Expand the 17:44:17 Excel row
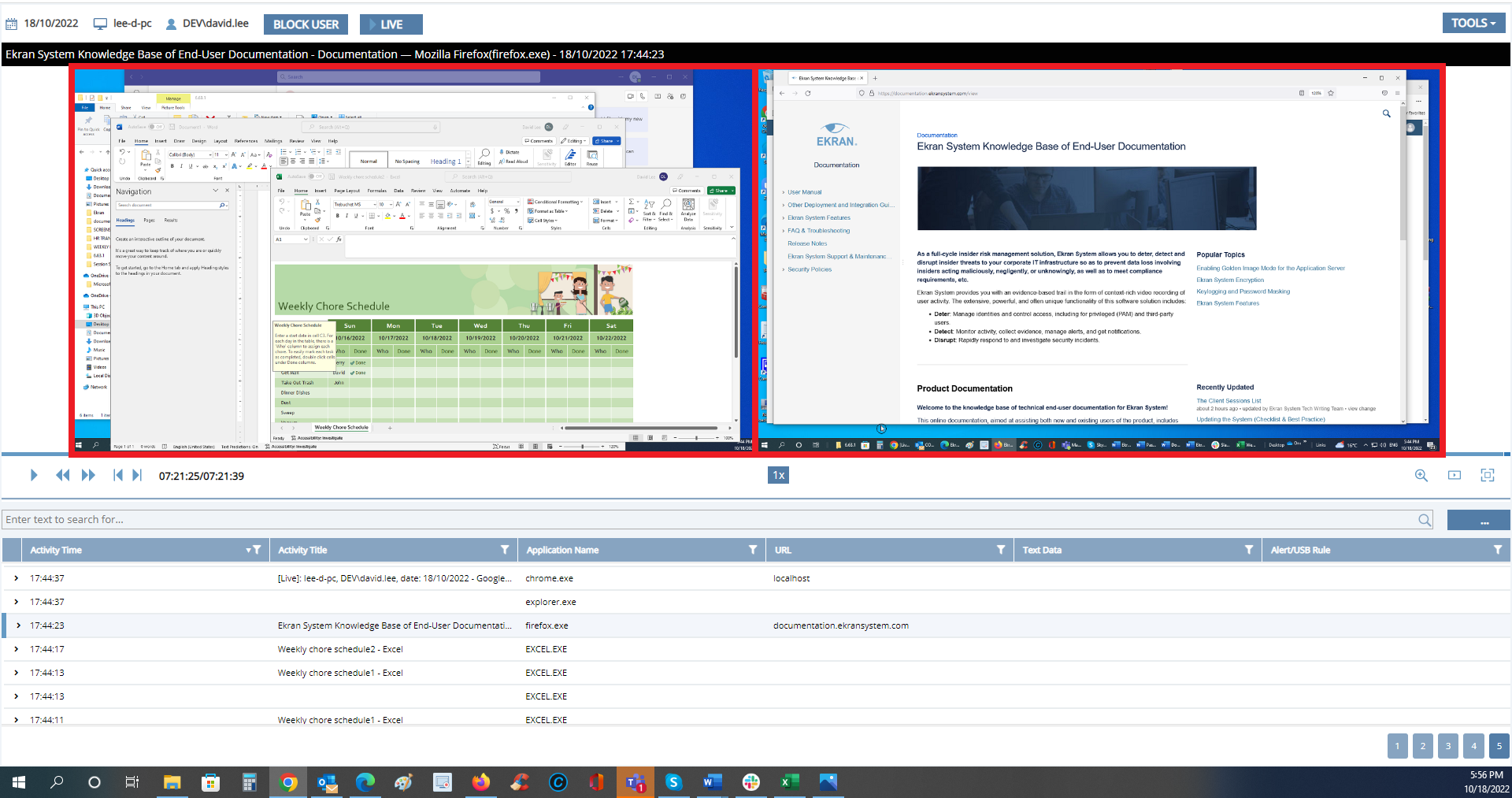The height and width of the screenshot is (798, 1512). 17,649
